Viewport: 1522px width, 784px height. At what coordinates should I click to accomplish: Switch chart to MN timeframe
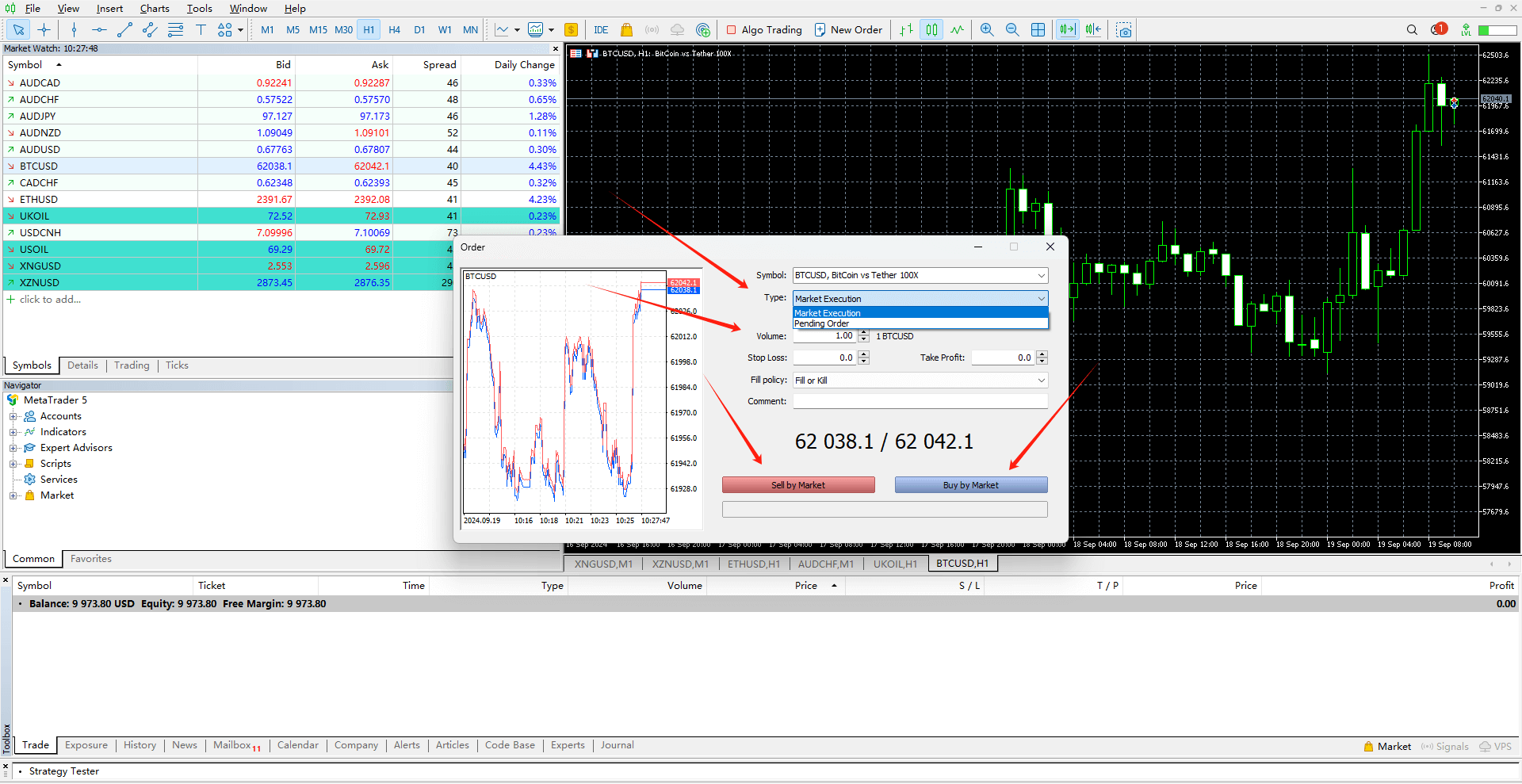point(470,30)
